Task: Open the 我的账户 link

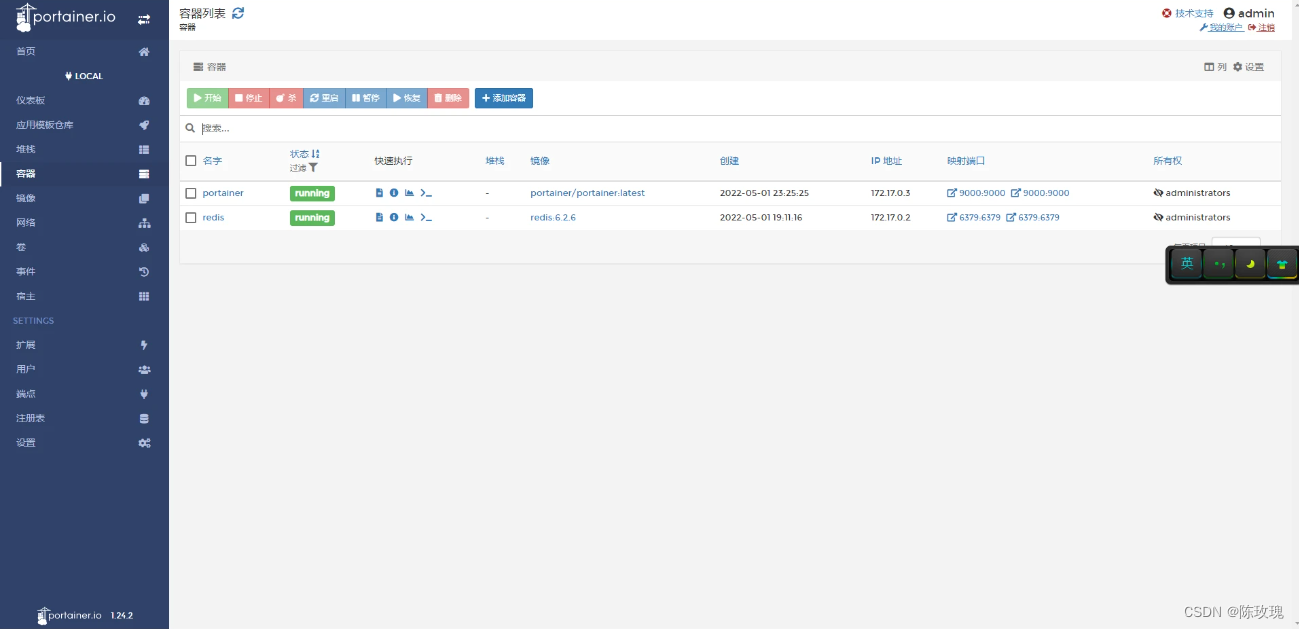Action: coord(1222,28)
